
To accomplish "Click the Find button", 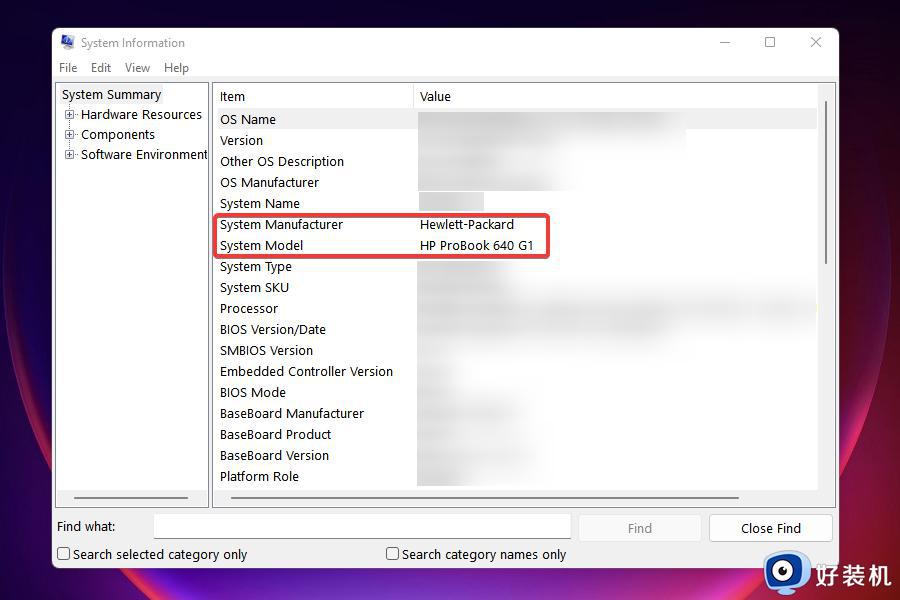I will 639,528.
